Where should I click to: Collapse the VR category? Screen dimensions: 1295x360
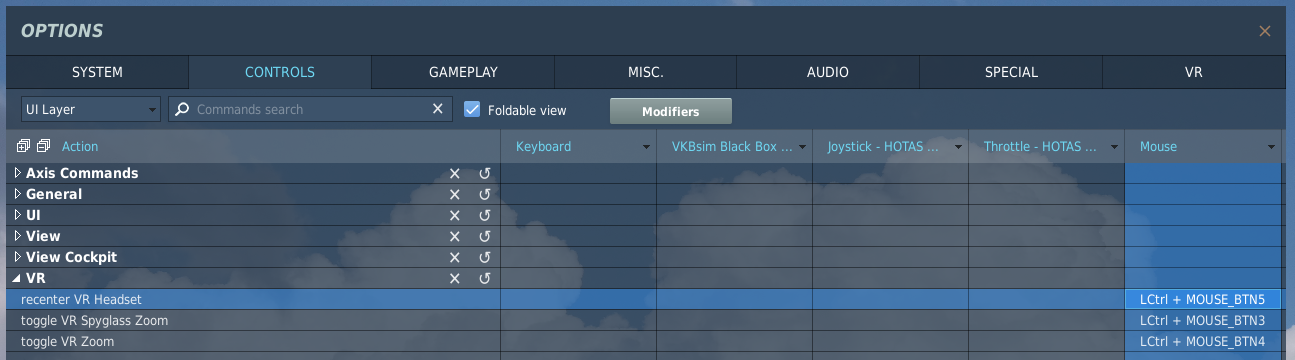pos(17,278)
